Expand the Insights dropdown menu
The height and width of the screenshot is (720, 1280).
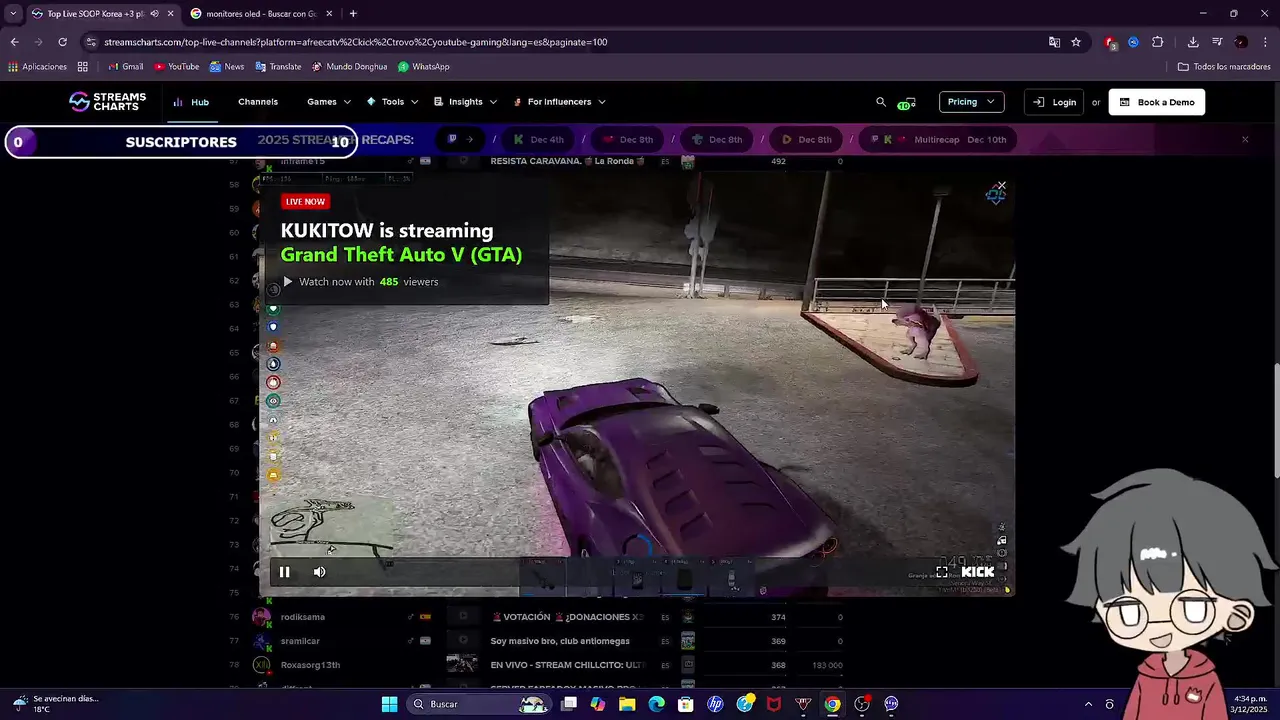[x=465, y=102]
